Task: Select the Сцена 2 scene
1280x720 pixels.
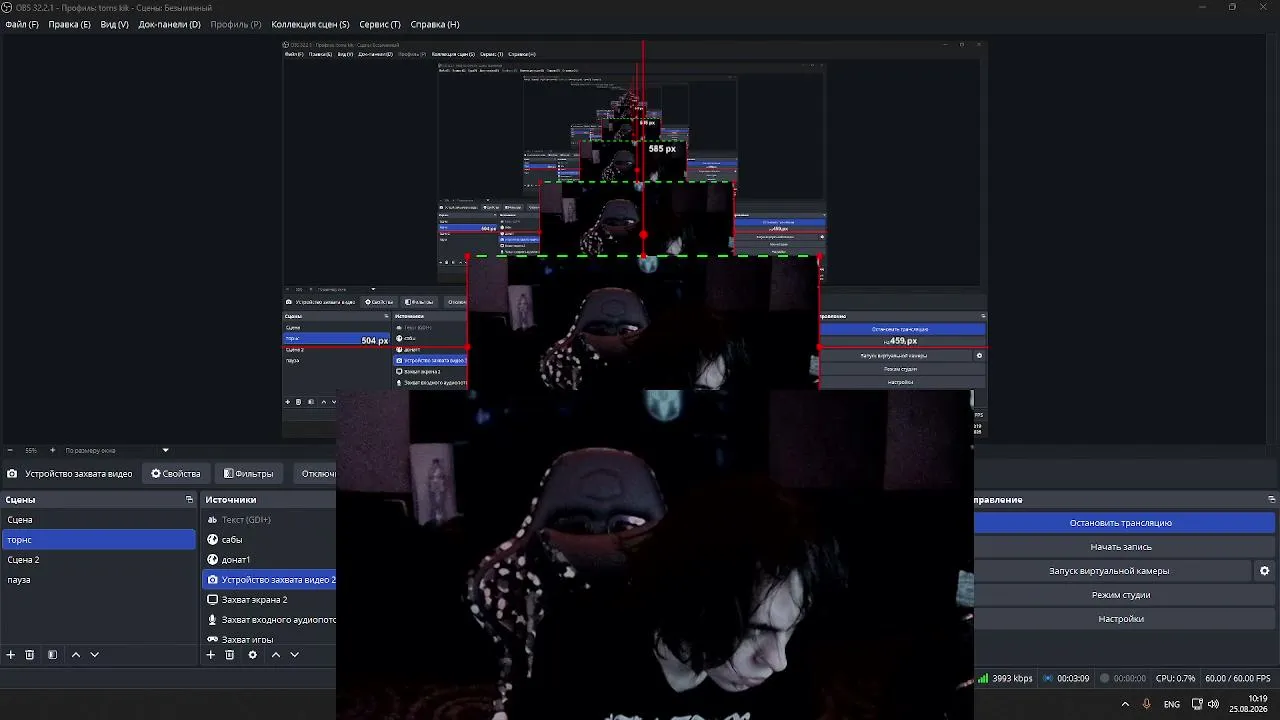Action: (99, 560)
